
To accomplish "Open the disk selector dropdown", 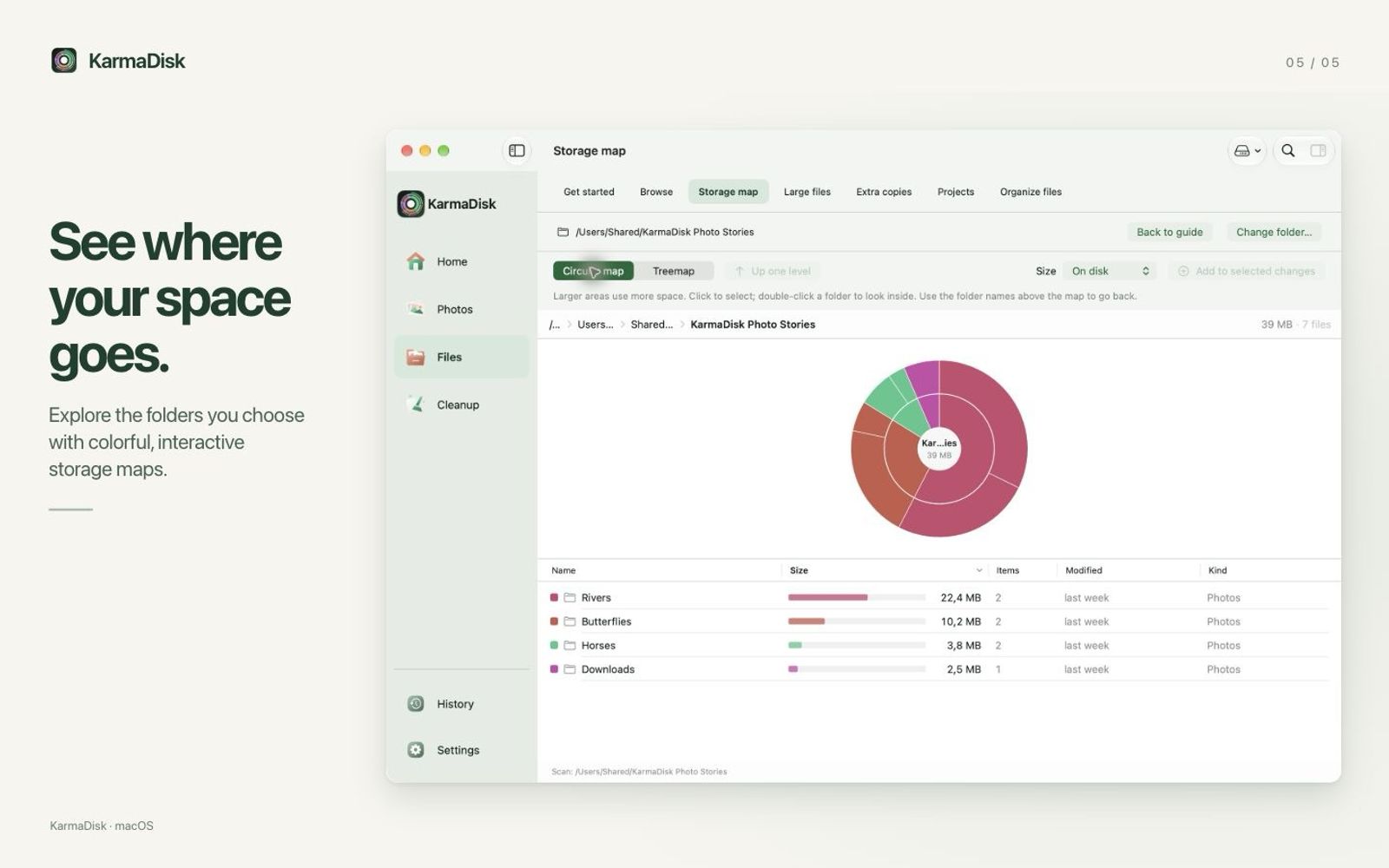I will 1247,151.
